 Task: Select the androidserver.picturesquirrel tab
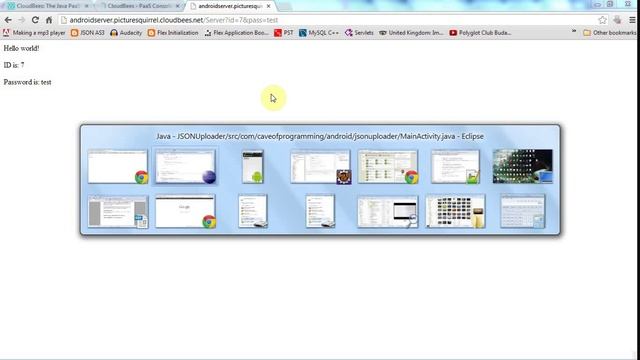click(229, 6)
